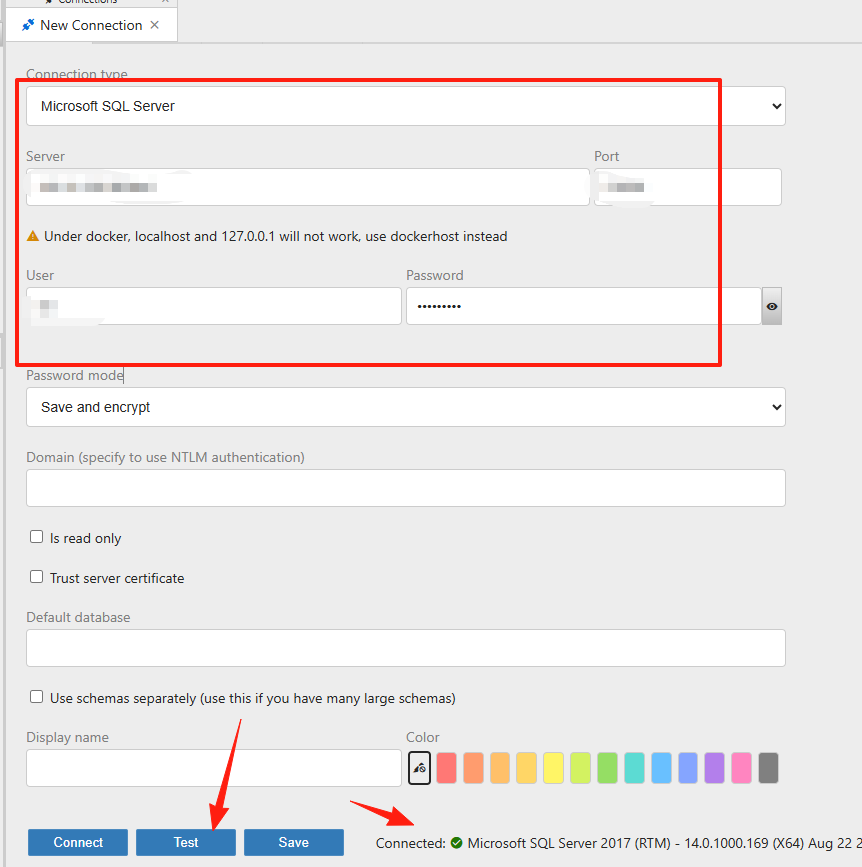Select the no-color swatch icon
This screenshot has width=862, height=867.
419,767
